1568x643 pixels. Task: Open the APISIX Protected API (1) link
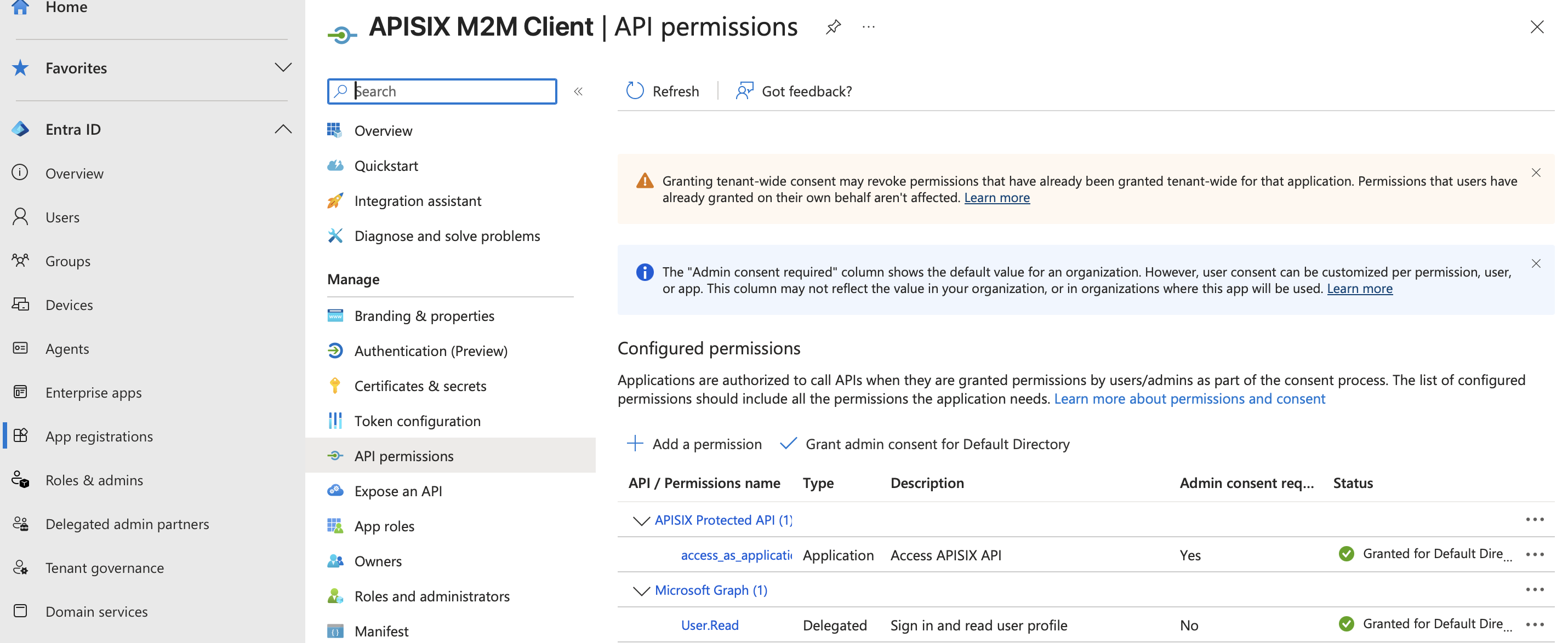723,520
